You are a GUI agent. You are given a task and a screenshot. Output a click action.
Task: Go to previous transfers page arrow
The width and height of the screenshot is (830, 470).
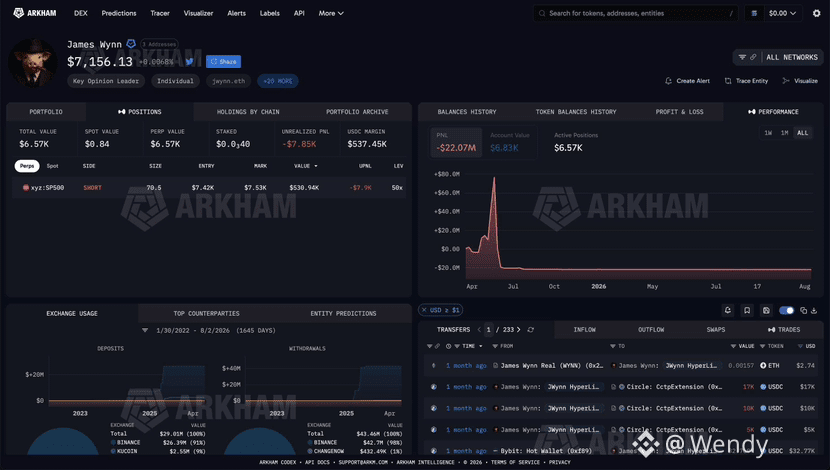[x=479, y=330]
